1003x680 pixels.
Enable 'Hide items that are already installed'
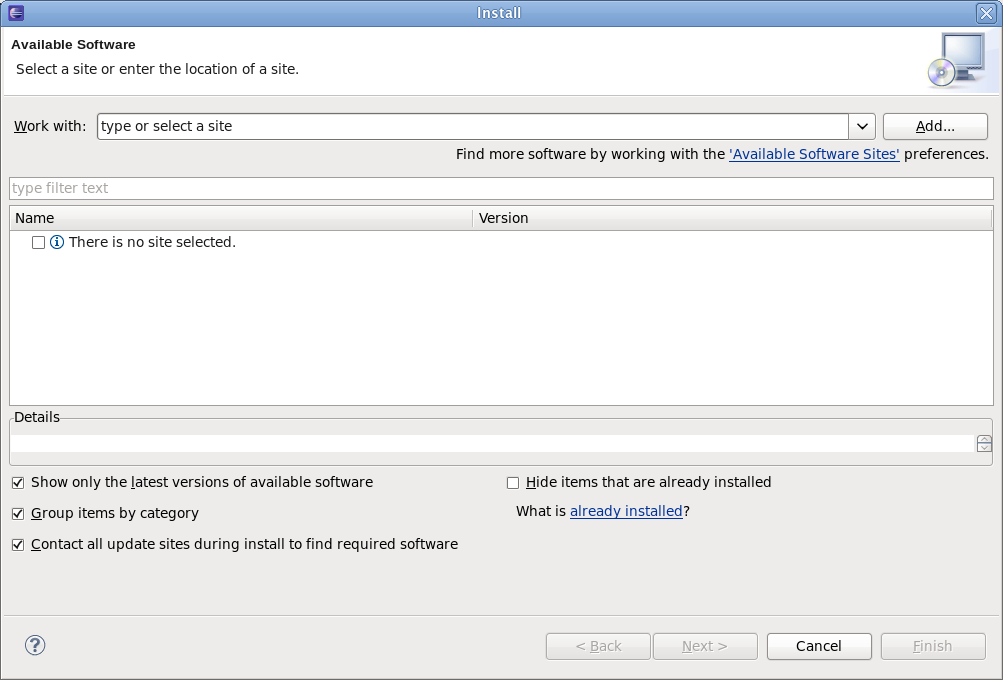[513, 482]
